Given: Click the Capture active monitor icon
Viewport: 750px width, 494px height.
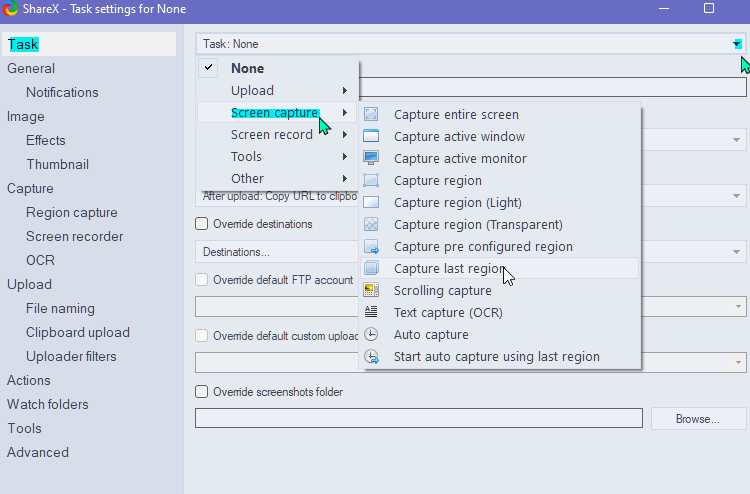Looking at the screenshot, I should pos(371,158).
